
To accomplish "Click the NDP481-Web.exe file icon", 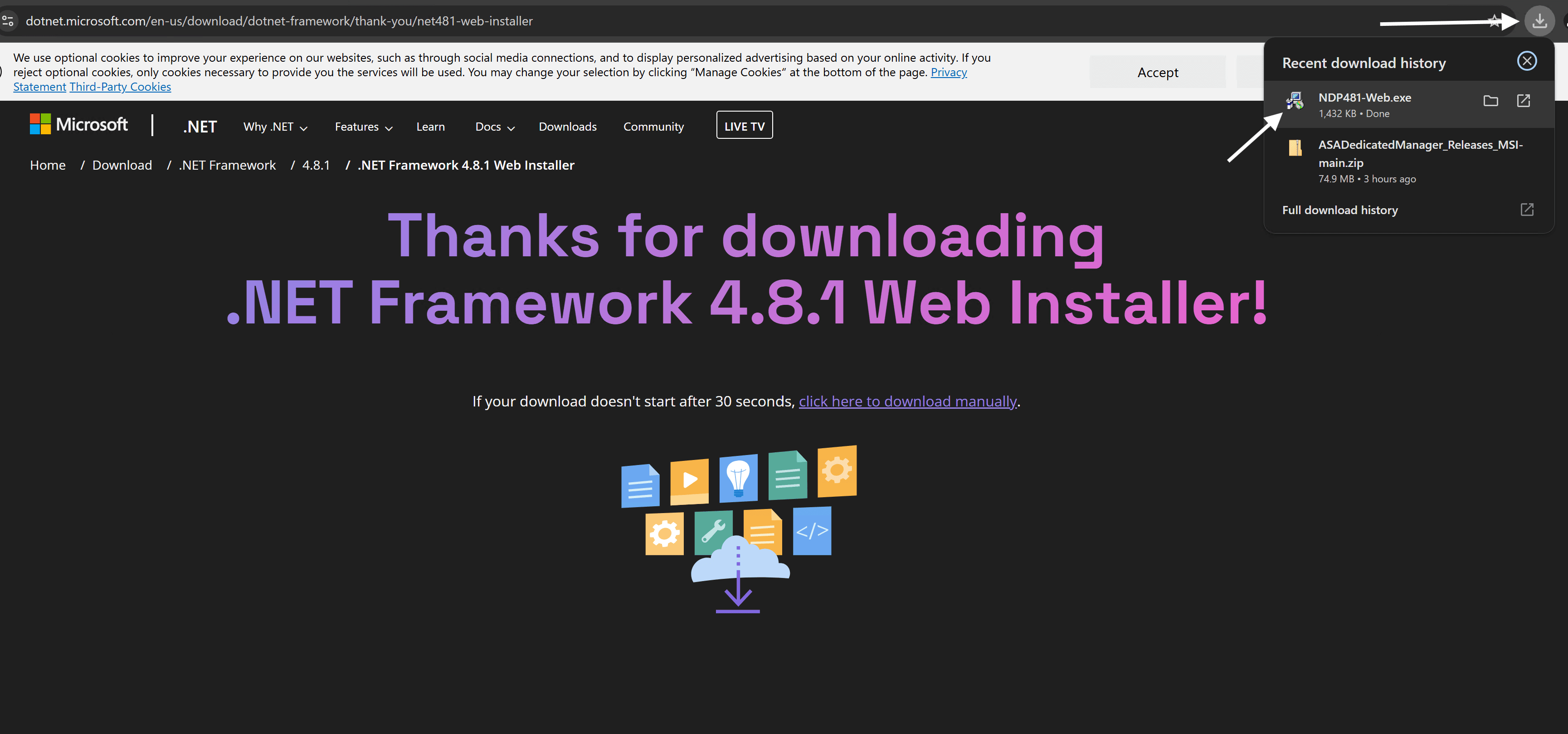I will [x=1295, y=101].
